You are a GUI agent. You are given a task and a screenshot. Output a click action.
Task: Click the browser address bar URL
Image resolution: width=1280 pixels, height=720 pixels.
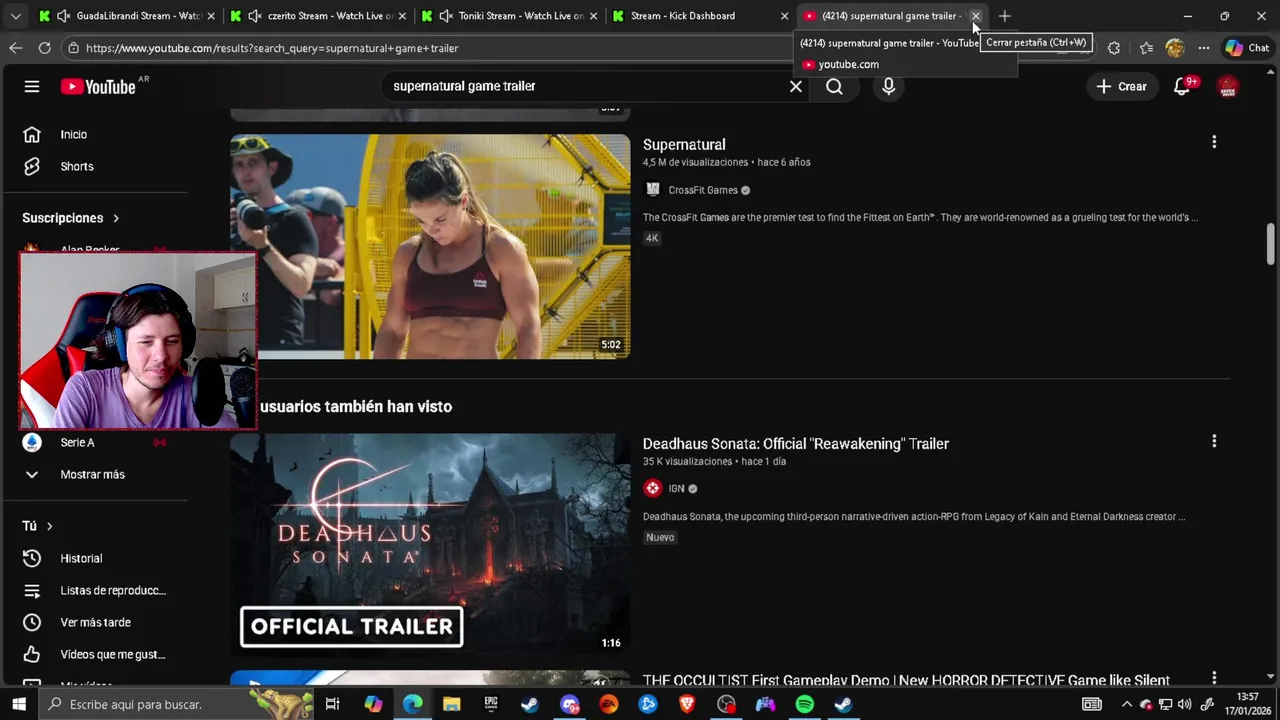(272, 48)
